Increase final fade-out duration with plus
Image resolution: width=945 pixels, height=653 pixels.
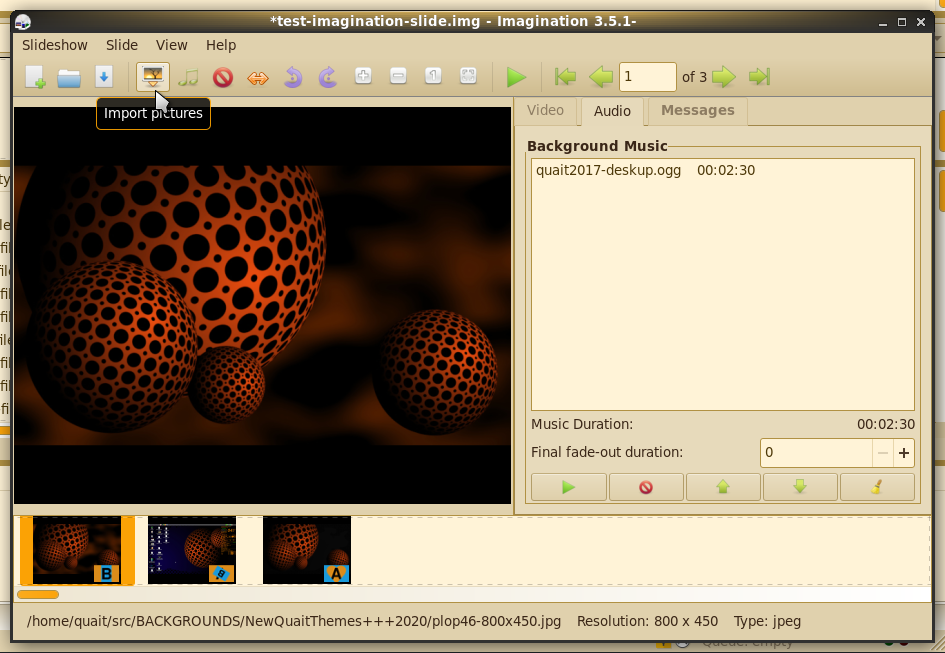tap(904, 453)
